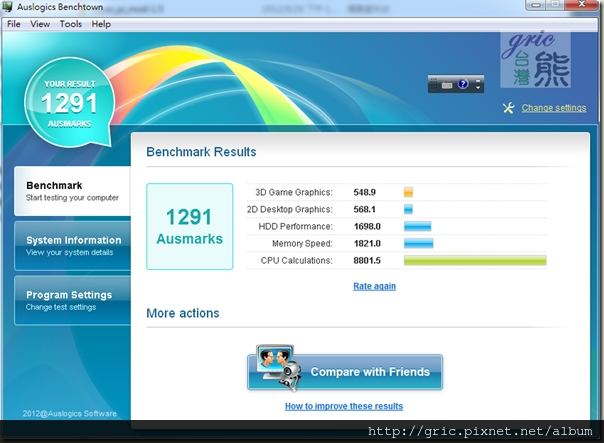The width and height of the screenshot is (604, 443).
Task: Open the Tools menu
Action: (70, 24)
